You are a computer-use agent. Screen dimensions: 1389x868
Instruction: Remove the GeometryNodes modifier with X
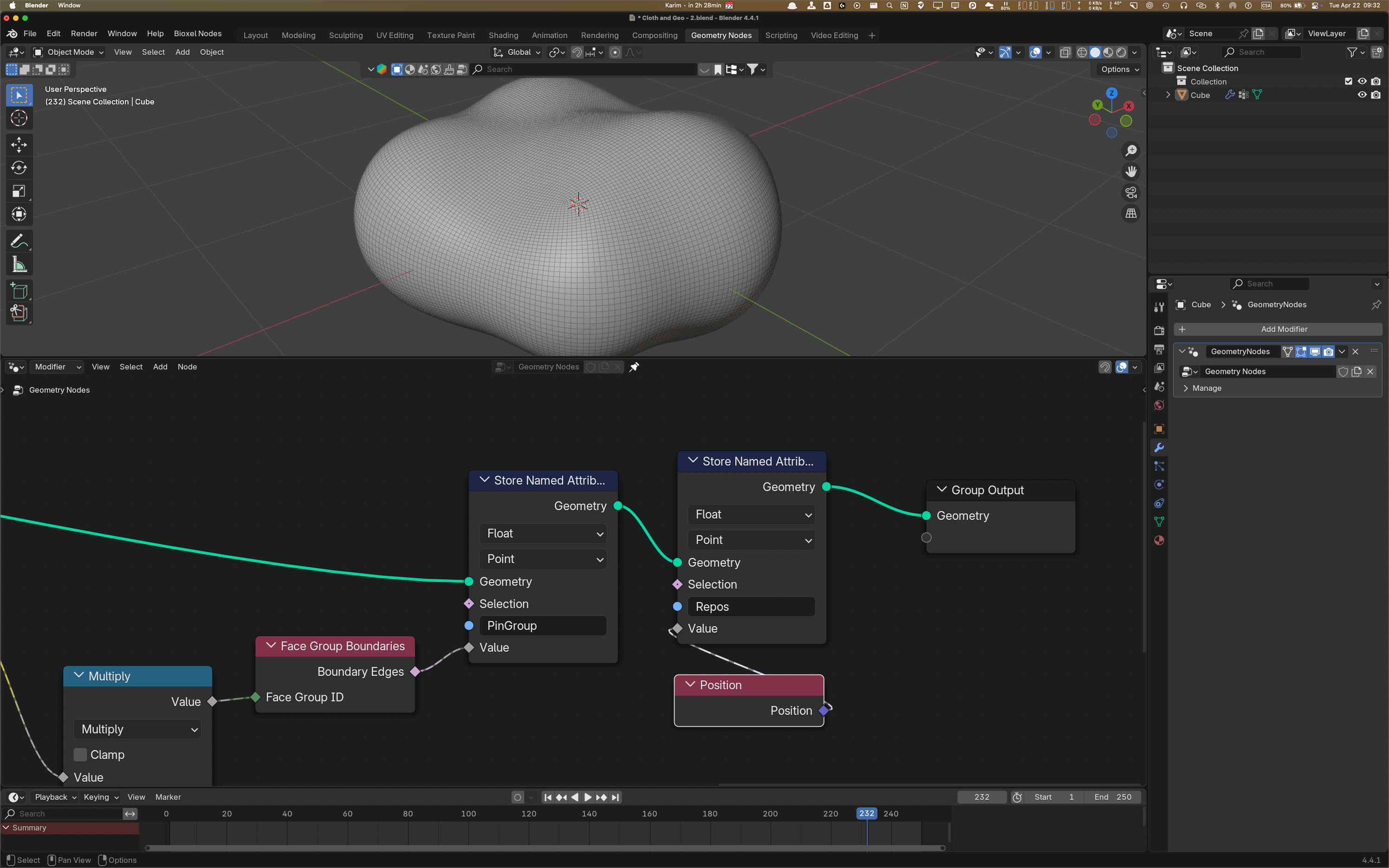point(1355,351)
